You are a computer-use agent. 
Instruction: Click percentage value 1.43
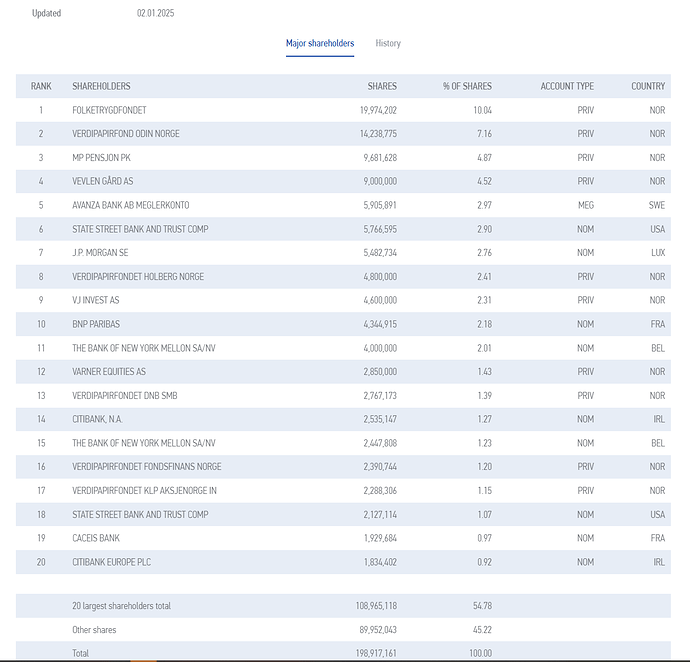click(484, 371)
